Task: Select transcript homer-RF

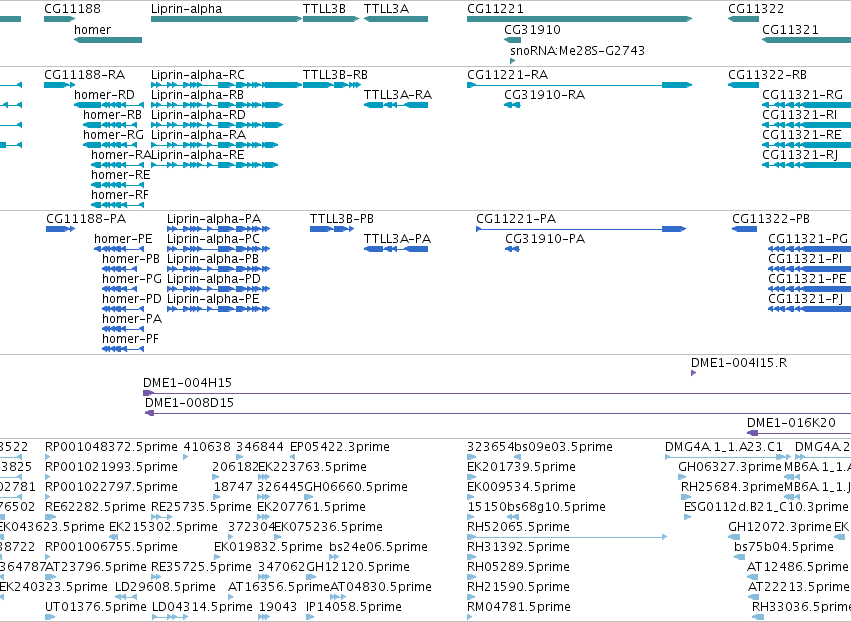Action: pos(120,195)
